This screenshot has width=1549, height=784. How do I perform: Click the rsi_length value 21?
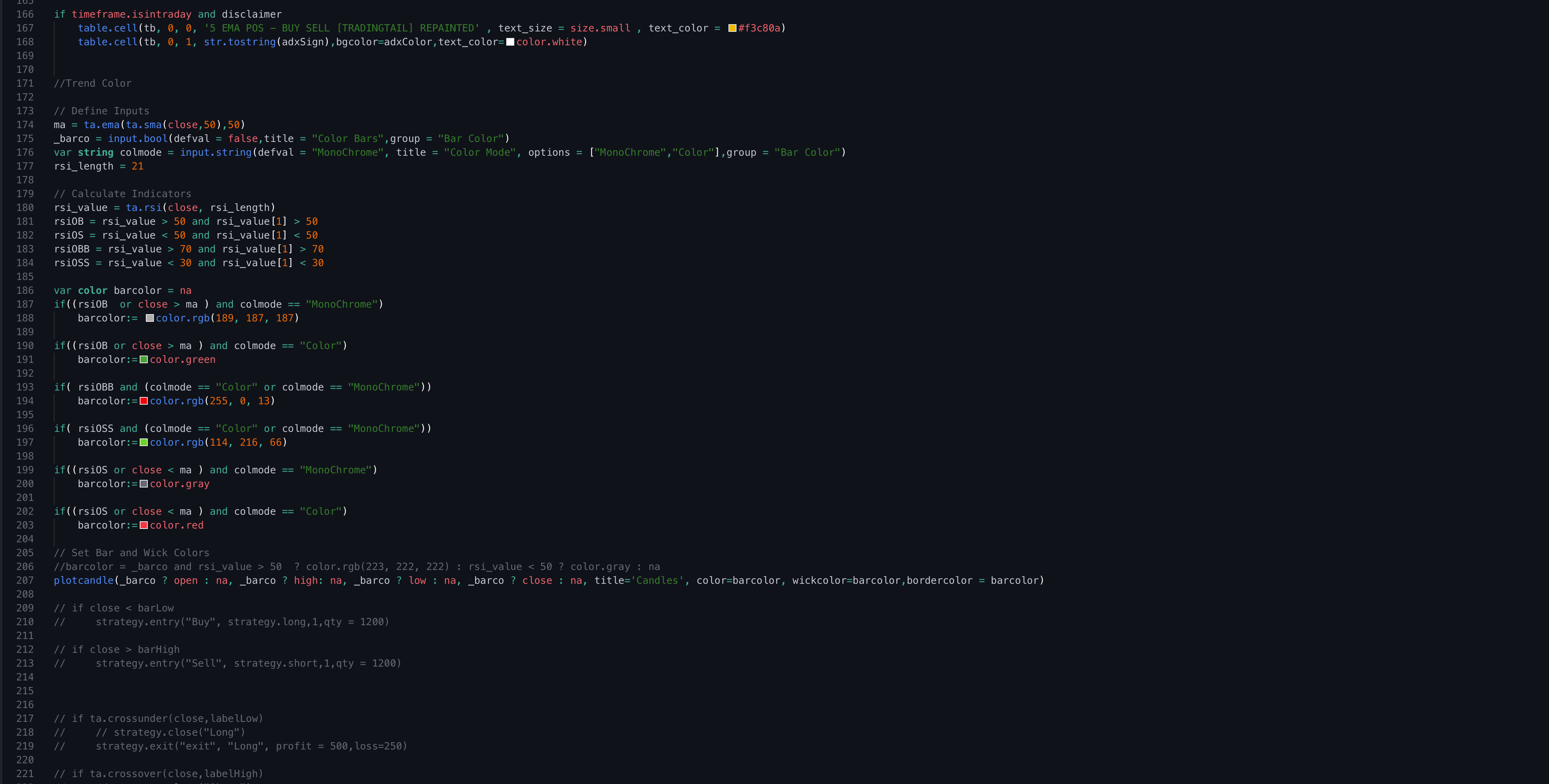[x=138, y=166]
